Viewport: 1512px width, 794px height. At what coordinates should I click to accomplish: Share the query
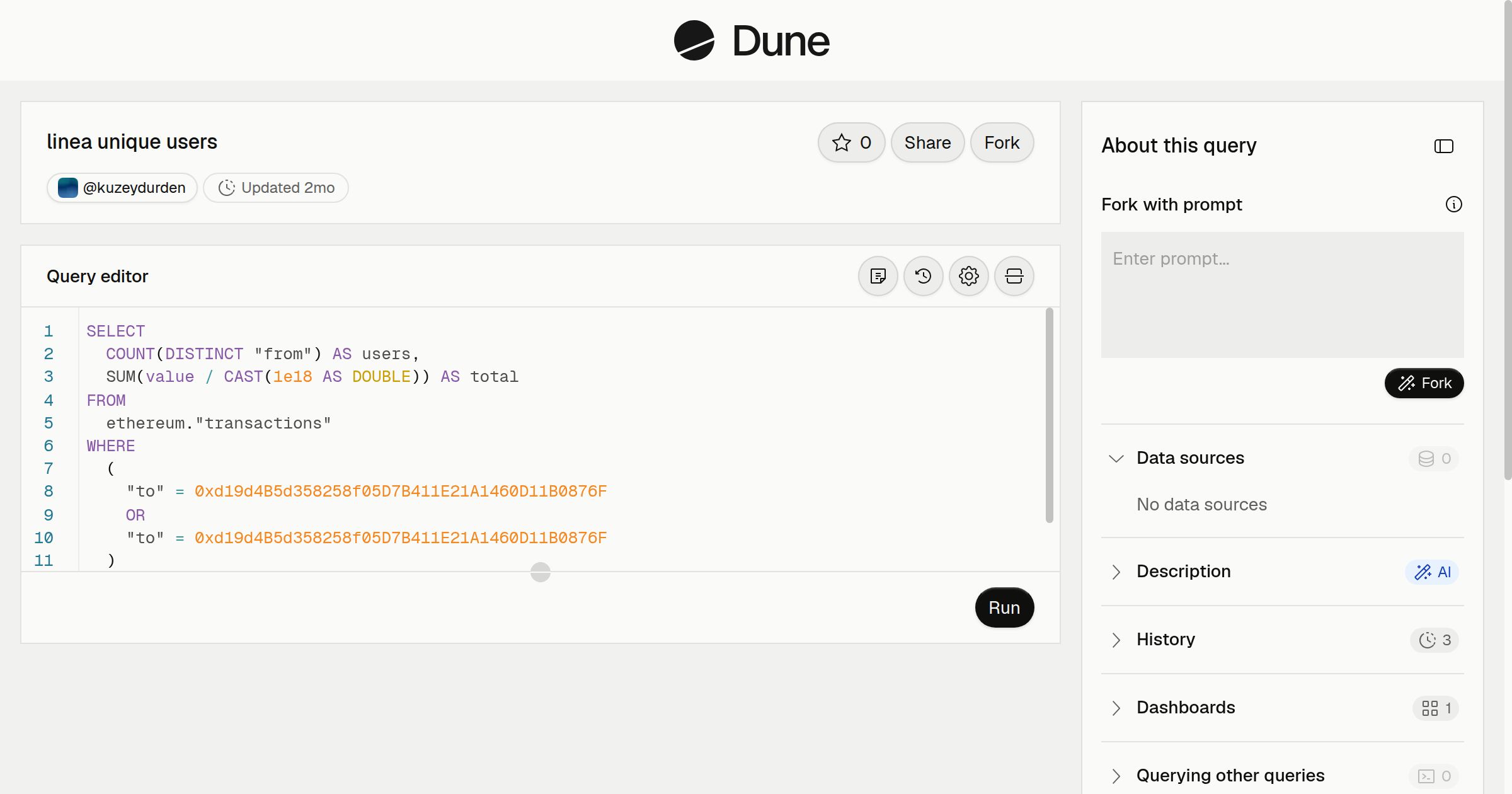pos(927,142)
